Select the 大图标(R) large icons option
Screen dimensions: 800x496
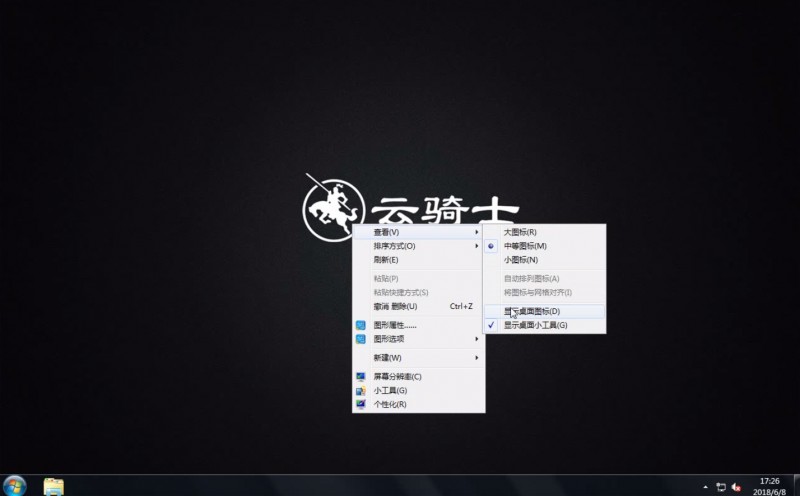pyautogui.click(x=544, y=232)
